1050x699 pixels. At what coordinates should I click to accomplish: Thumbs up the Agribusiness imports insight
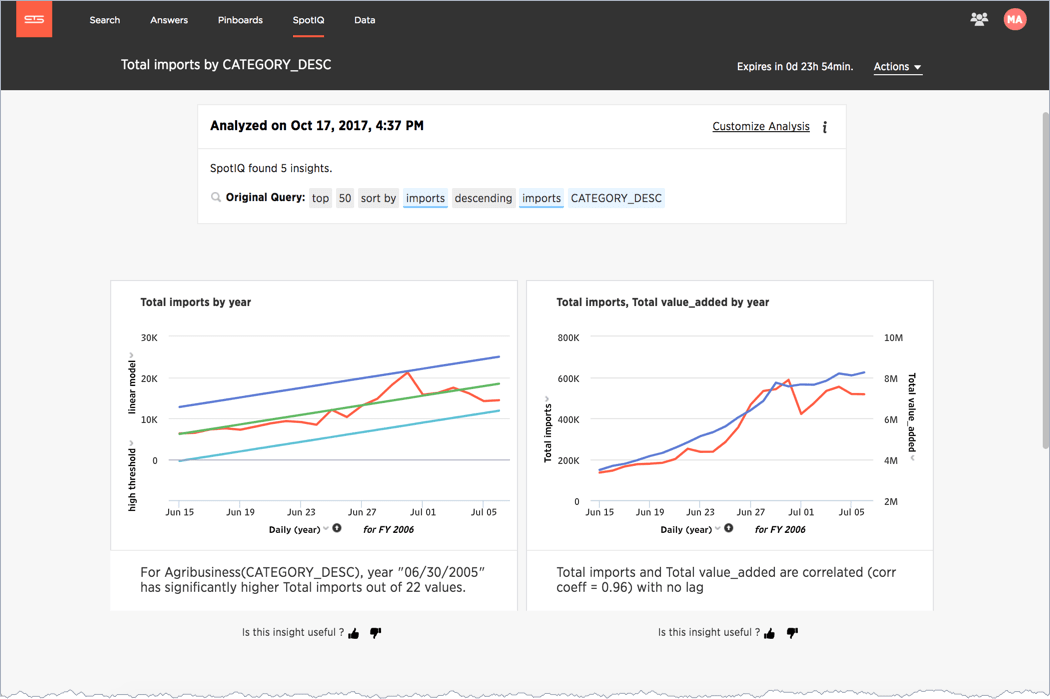click(354, 633)
